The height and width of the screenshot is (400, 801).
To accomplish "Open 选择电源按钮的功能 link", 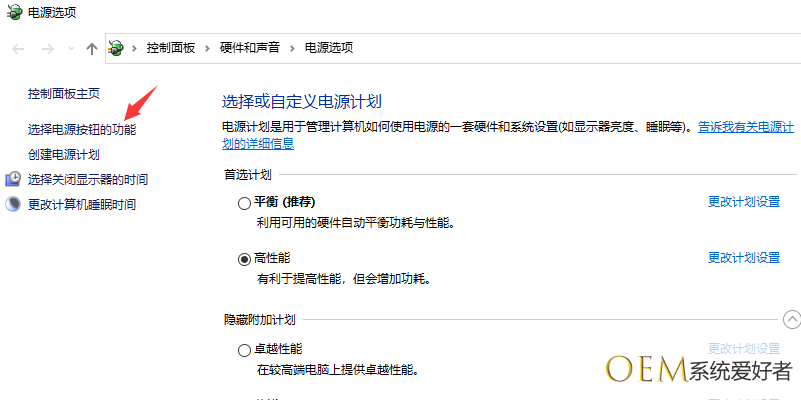I will click(82, 130).
